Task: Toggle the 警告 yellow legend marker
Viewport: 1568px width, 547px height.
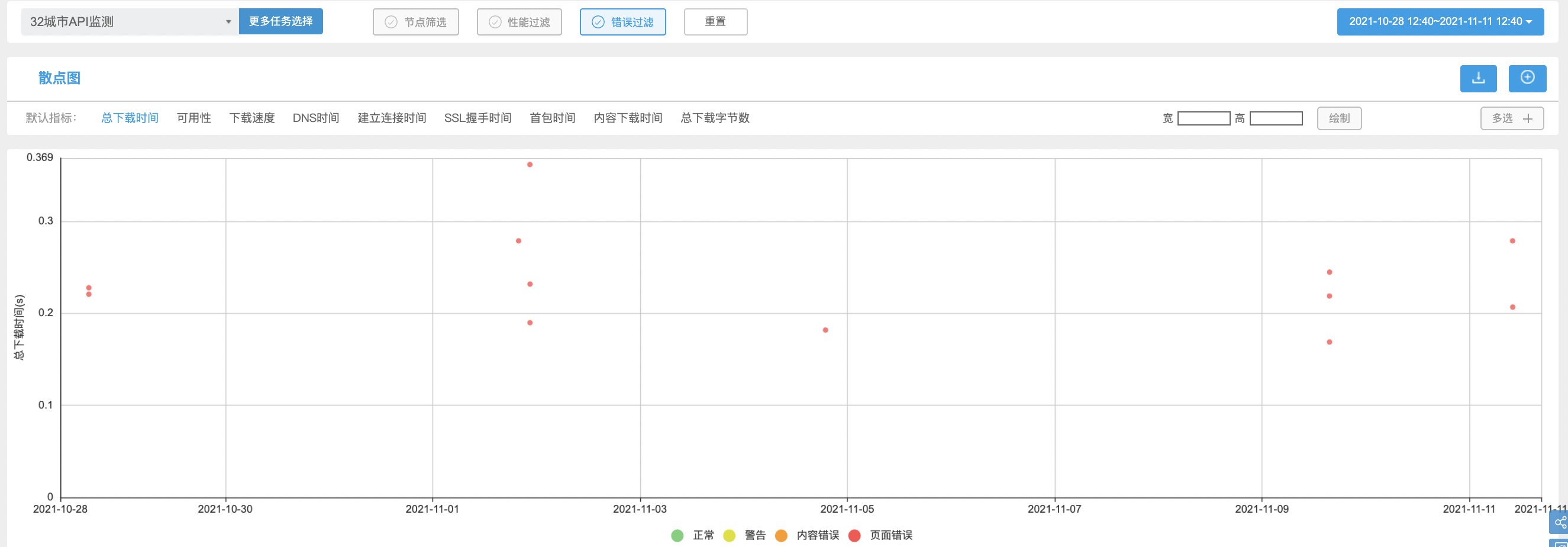Action: coord(728,535)
